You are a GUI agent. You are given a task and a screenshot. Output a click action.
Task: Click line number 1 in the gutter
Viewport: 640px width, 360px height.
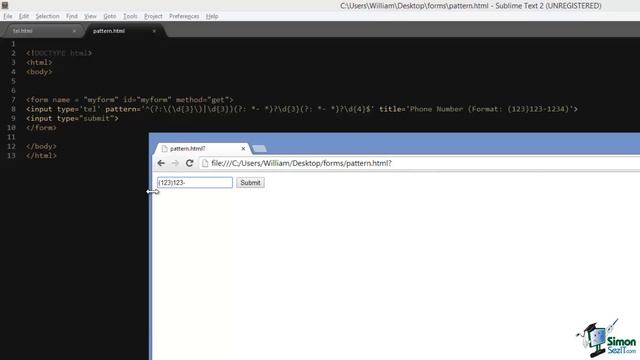pos(13,44)
